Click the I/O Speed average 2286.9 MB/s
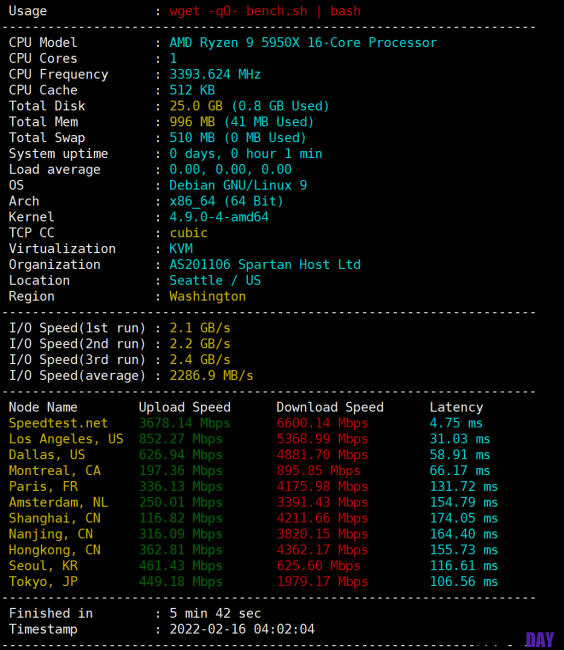 point(211,376)
